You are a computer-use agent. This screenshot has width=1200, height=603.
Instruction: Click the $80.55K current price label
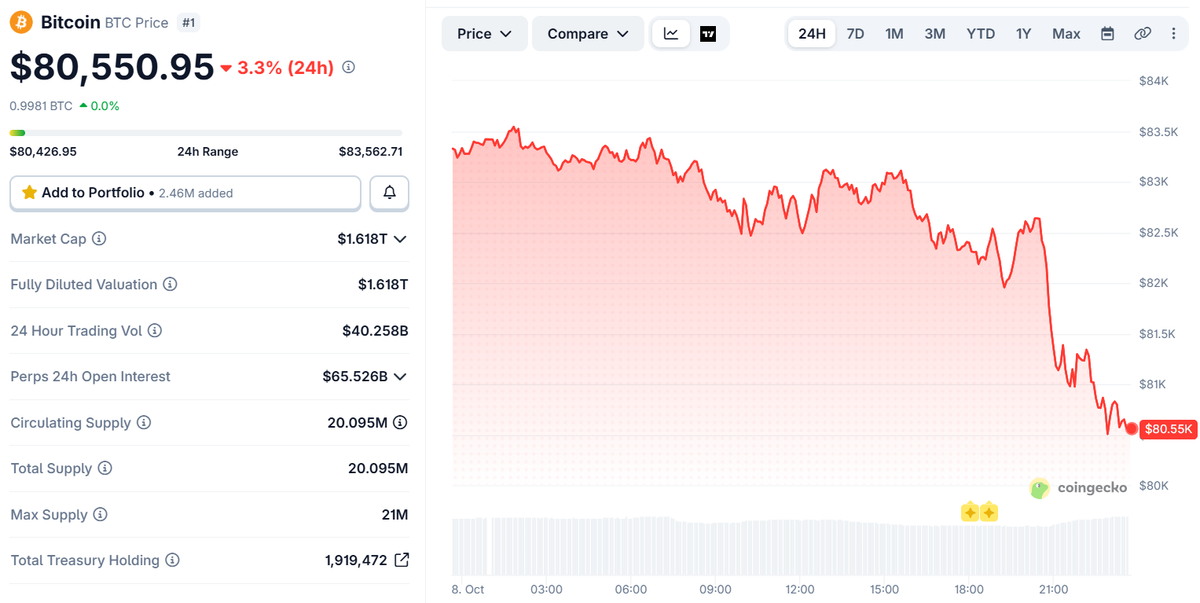(1168, 429)
